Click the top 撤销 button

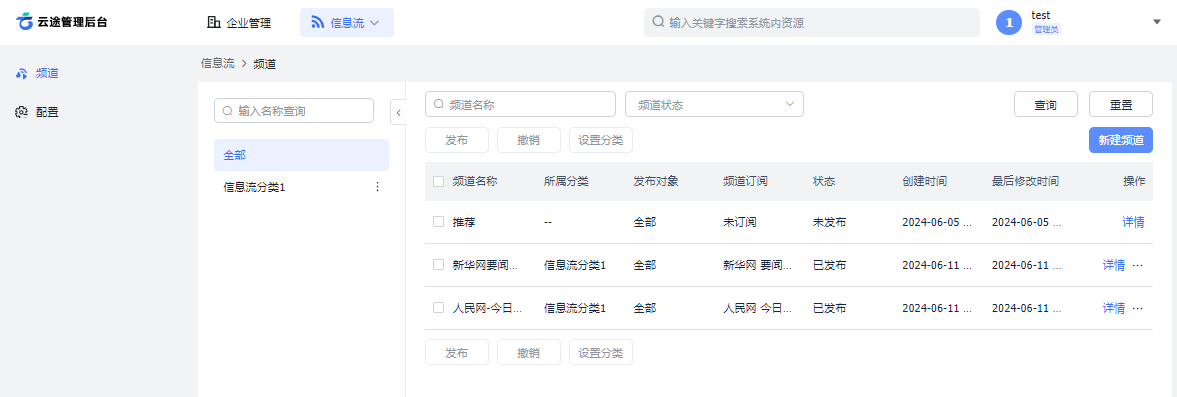point(528,140)
